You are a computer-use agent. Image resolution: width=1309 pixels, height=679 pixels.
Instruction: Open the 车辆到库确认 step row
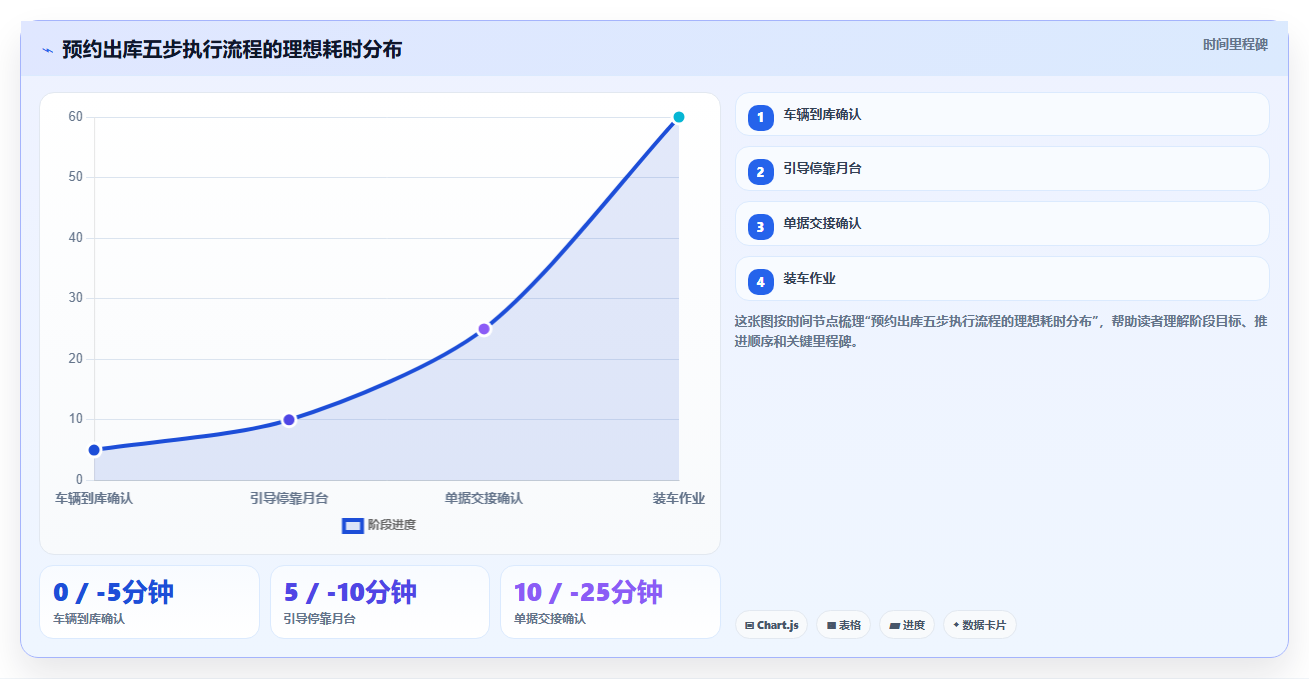coord(1002,114)
